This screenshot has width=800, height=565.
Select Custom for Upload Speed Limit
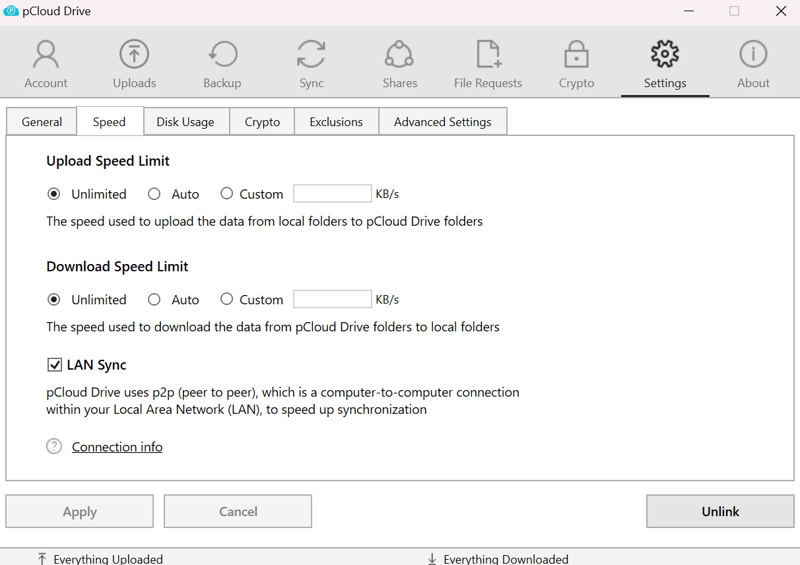pyautogui.click(x=227, y=193)
